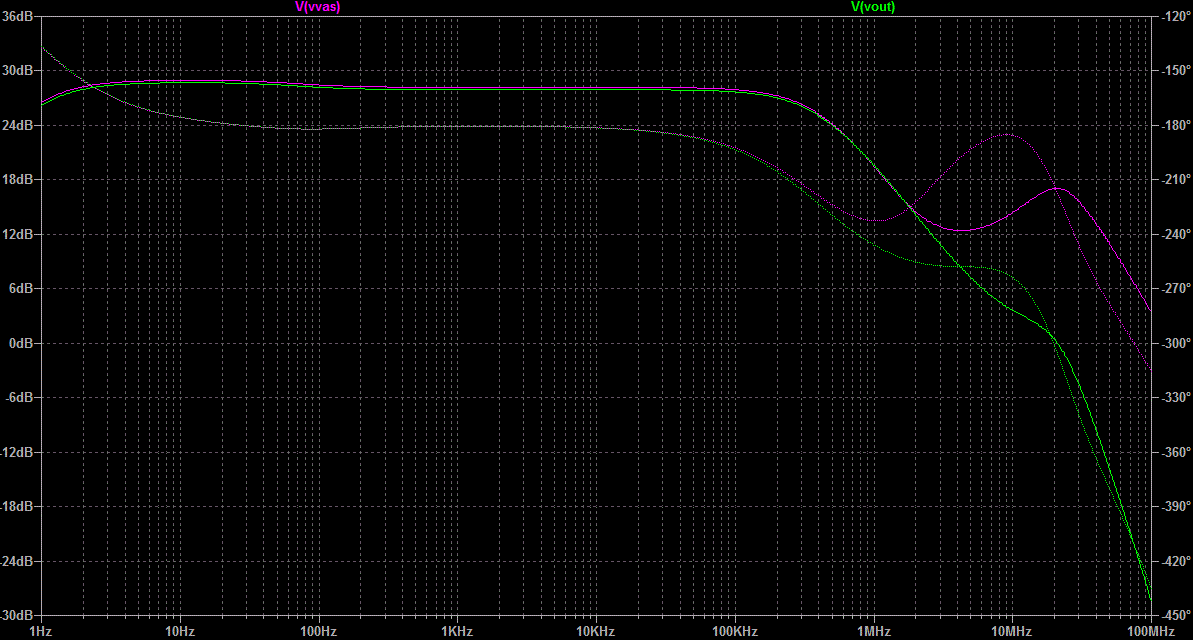
Task: Click the 36dB left axis label
Action: [17, 16]
